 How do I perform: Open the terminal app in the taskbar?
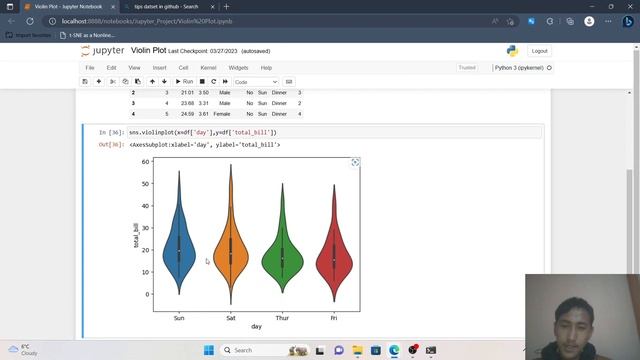[x=431, y=350]
